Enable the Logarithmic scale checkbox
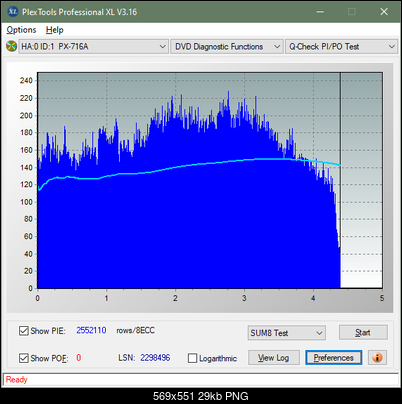The width and height of the screenshot is (402, 404). point(192,358)
